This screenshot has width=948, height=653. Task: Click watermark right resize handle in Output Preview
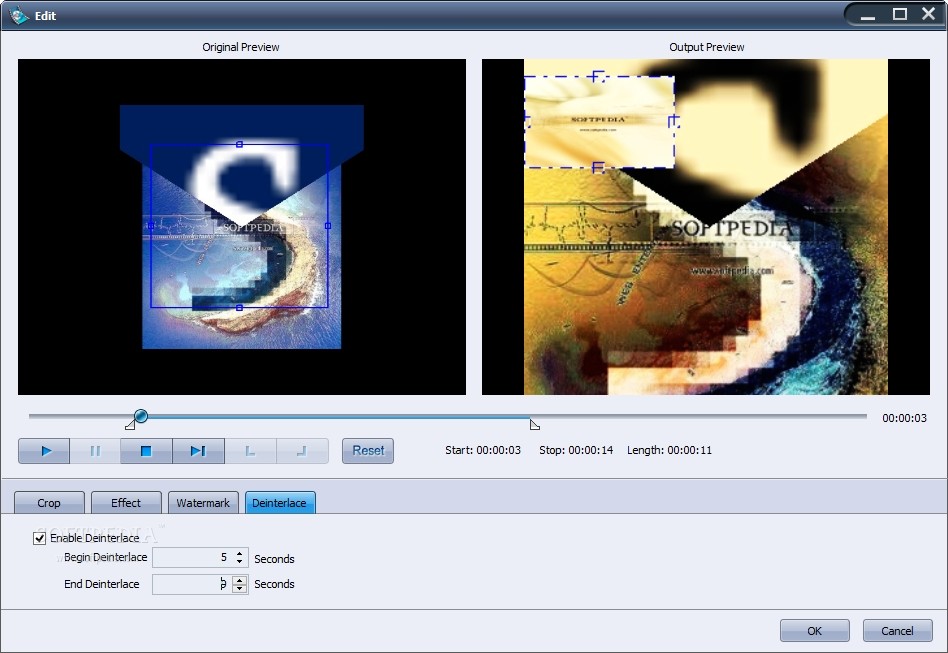(x=674, y=122)
